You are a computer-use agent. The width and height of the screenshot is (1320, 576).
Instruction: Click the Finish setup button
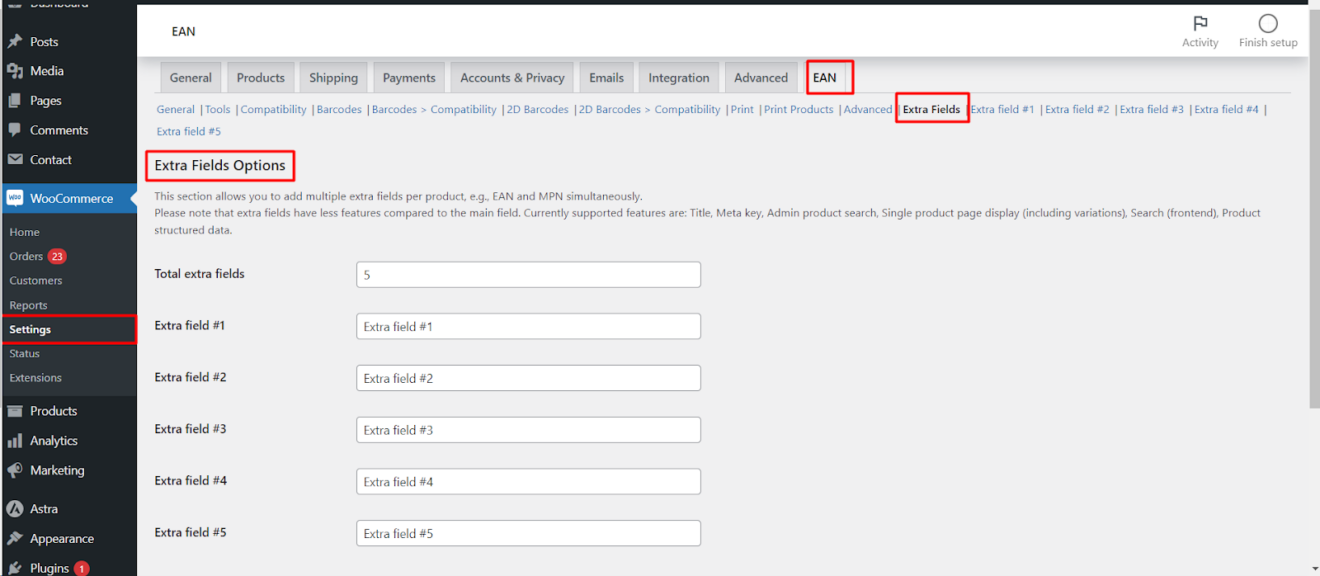click(1267, 30)
